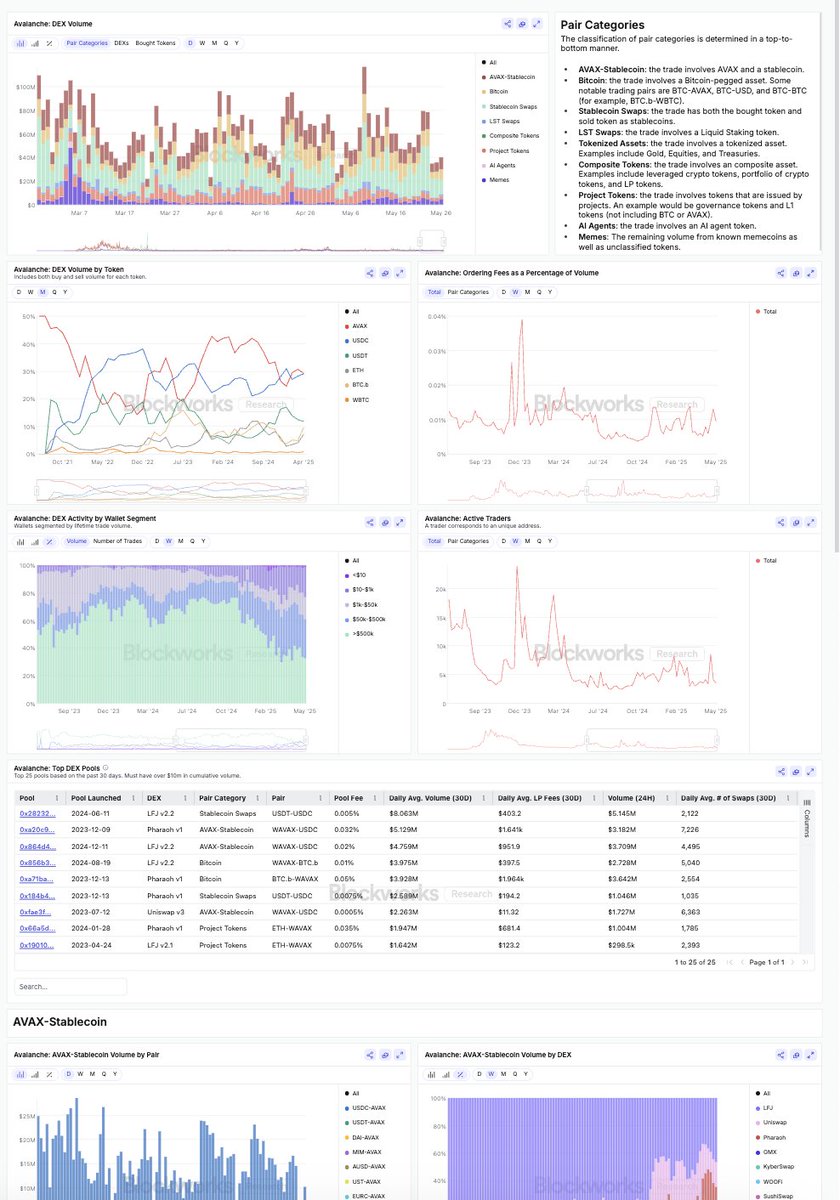Toggle AVAX-Stablecoin series in DEX Volume legend
Viewport: 840px width, 1200px height.
(x=507, y=77)
